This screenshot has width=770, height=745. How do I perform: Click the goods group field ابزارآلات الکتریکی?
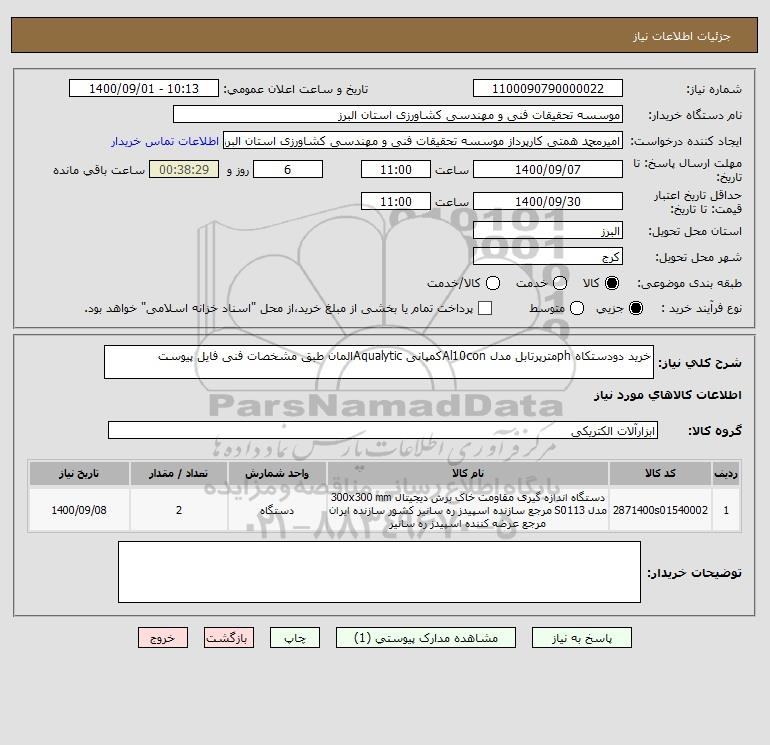click(383, 430)
